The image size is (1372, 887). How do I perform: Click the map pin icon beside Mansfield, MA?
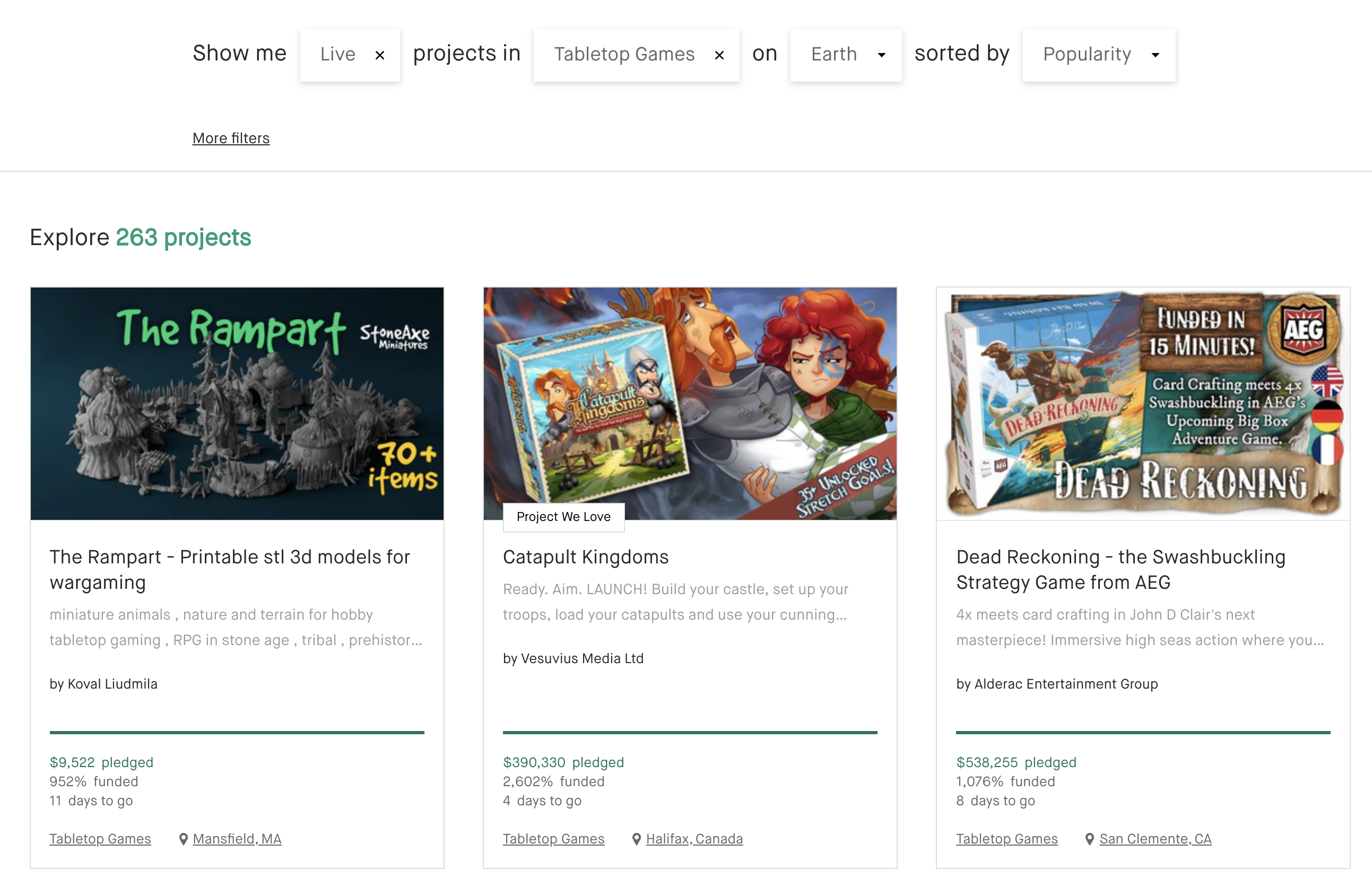click(x=183, y=839)
